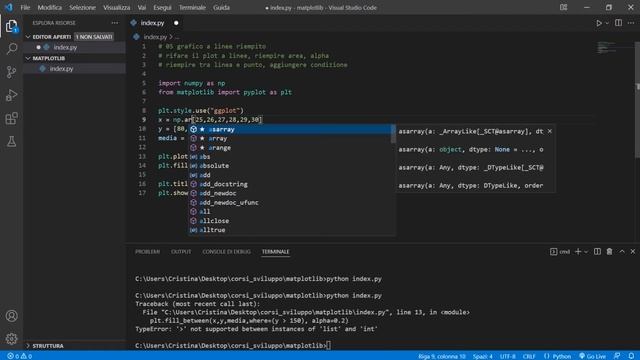Click the errors and warnings status indicator

[x=20, y=356]
